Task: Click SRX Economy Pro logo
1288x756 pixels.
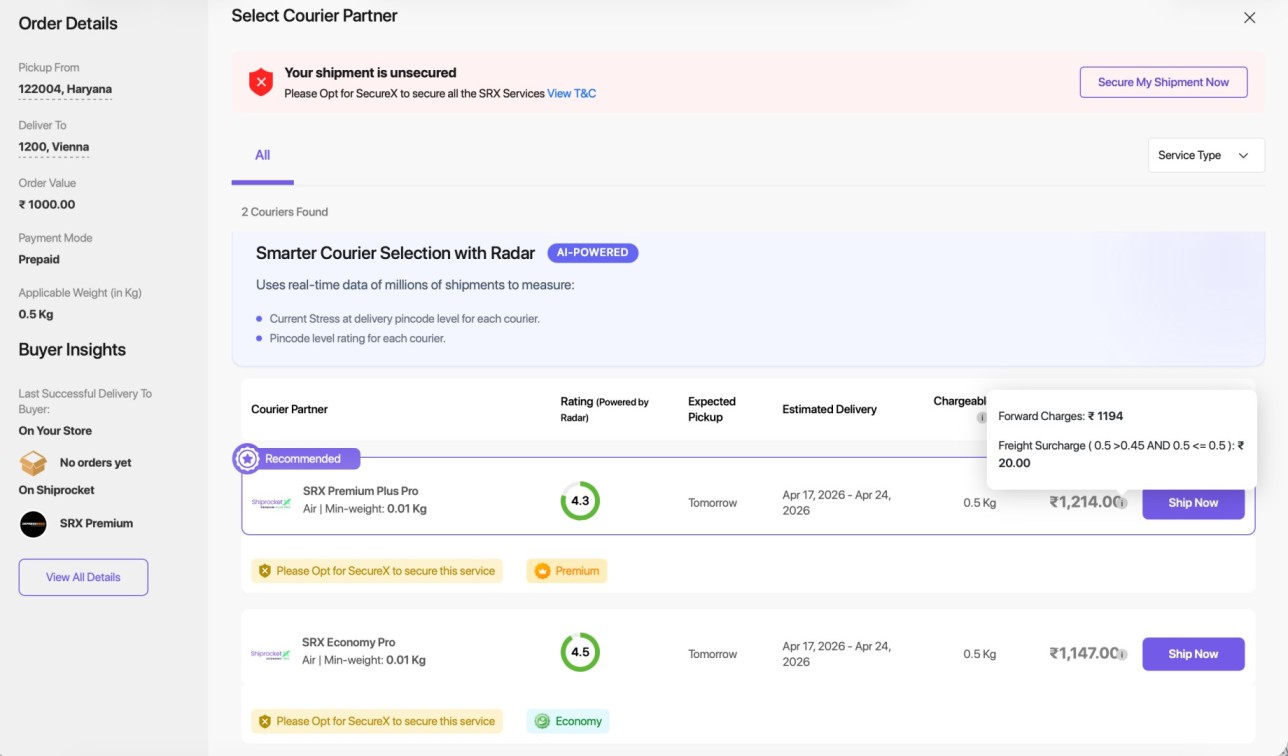Action: coord(271,654)
